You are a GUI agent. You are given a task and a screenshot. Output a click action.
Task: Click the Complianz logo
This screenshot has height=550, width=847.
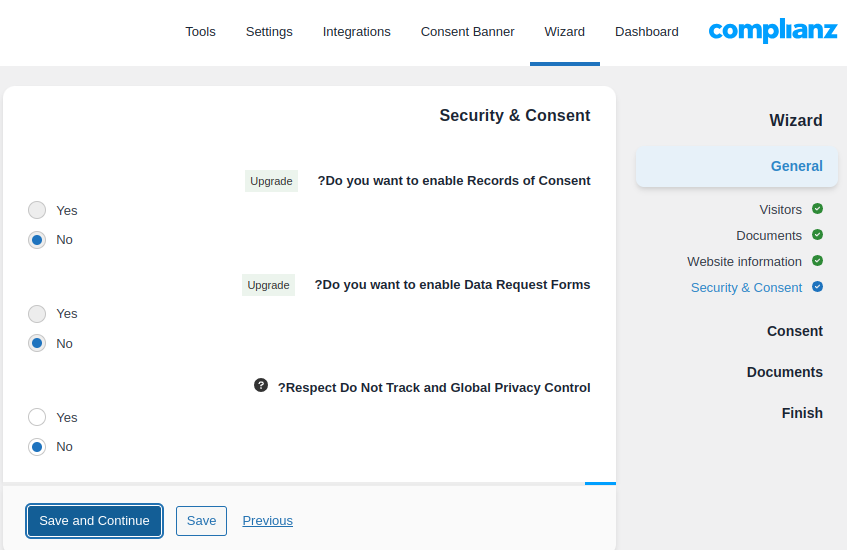click(772, 31)
